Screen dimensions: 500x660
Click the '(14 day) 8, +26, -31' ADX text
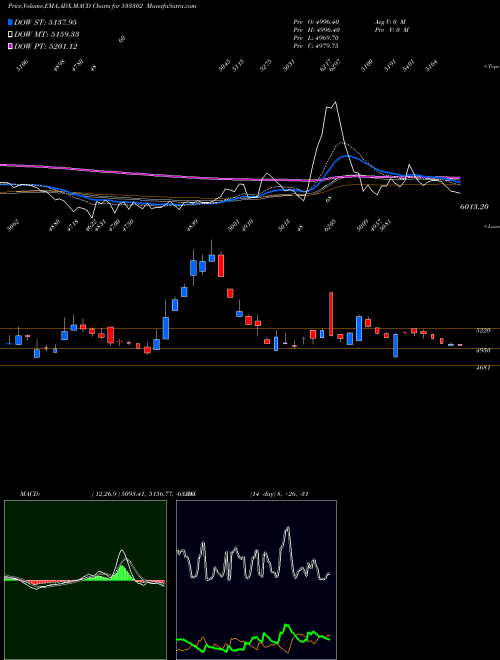279,494
